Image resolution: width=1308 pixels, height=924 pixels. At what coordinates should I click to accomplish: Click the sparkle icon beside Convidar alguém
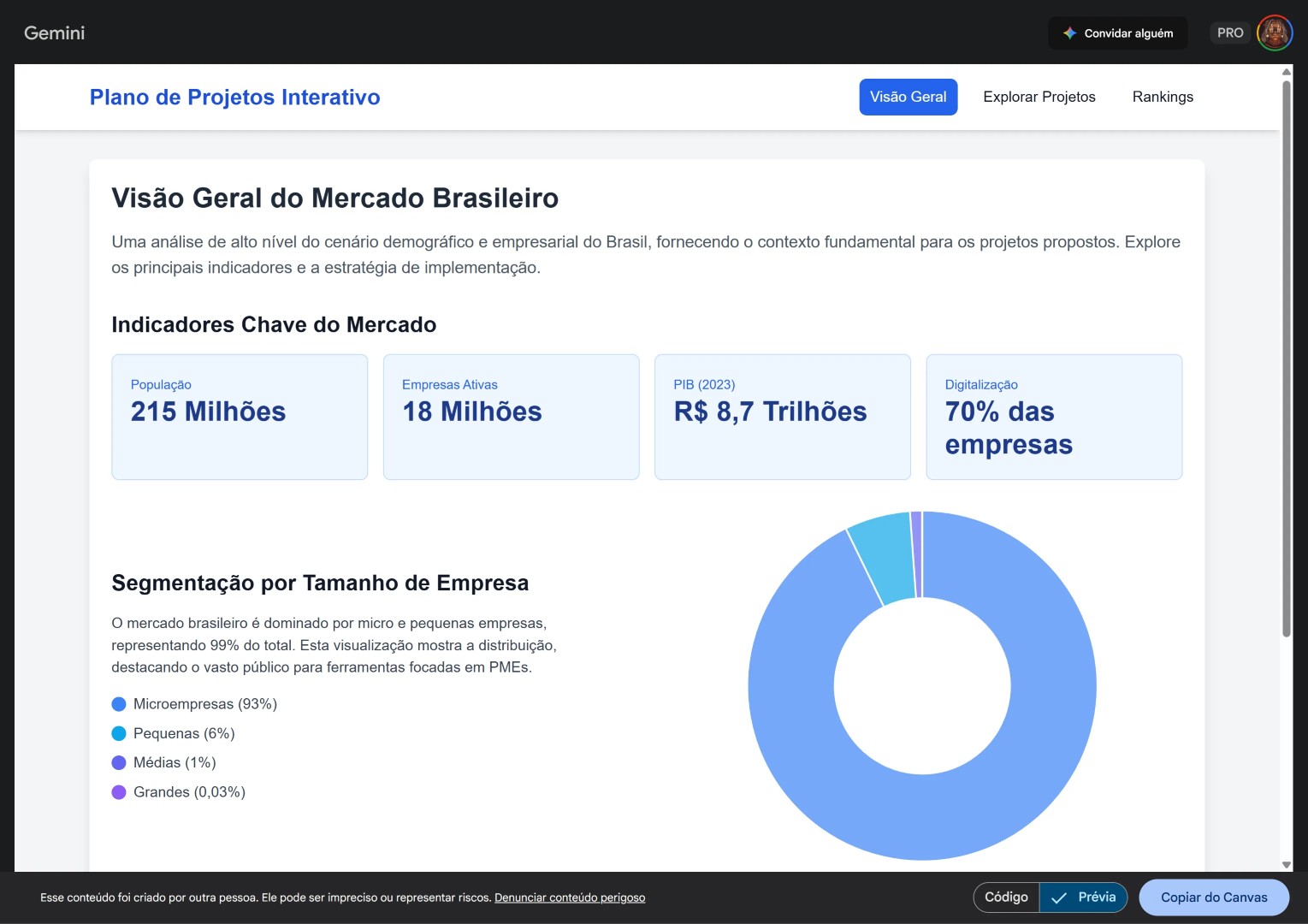[x=1069, y=33]
